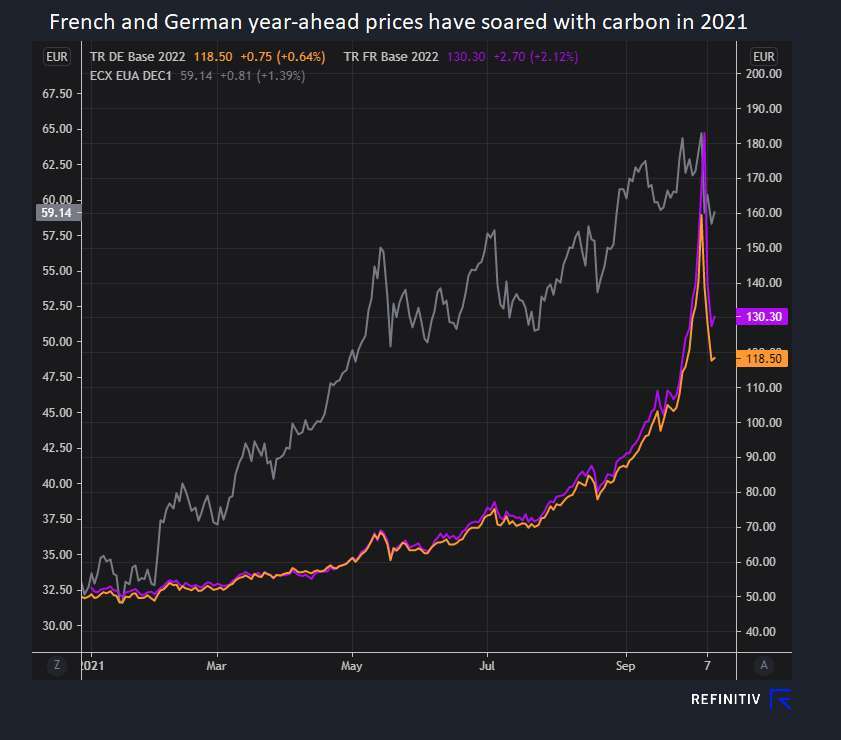The width and height of the screenshot is (841, 740).
Task: Click the Z timezone button below the chart
Action: [x=57, y=664]
